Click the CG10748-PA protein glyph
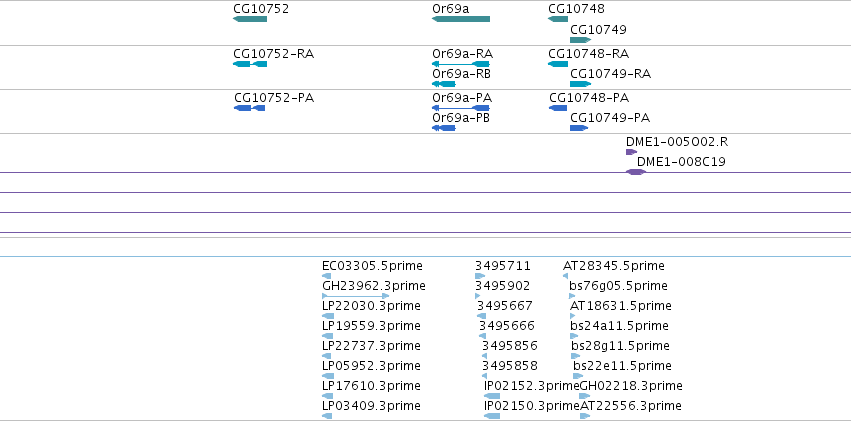Viewport: 851px width, 421px height. tap(558, 108)
